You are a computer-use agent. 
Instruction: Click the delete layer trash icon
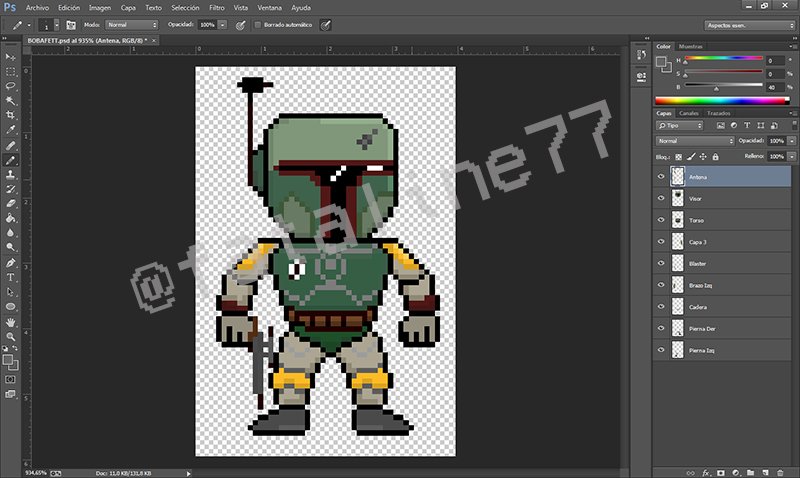point(780,473)
